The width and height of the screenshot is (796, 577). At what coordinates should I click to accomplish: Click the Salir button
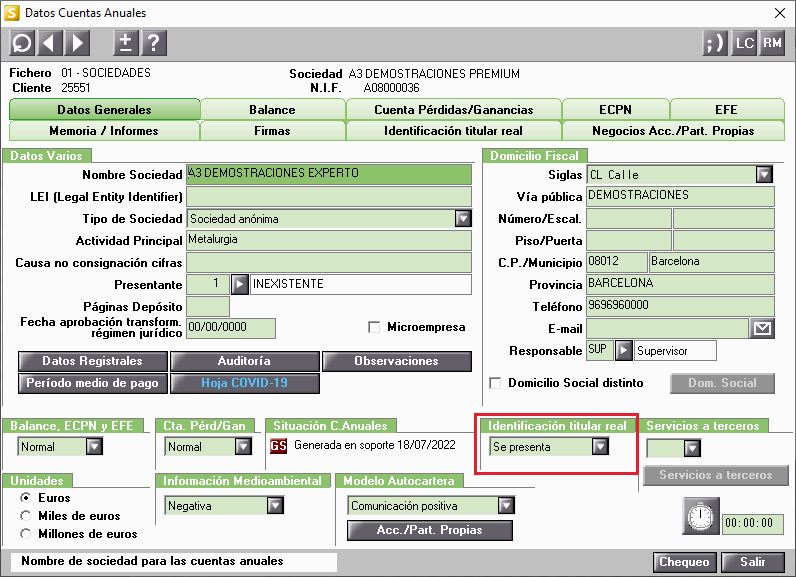coord(752,562)
